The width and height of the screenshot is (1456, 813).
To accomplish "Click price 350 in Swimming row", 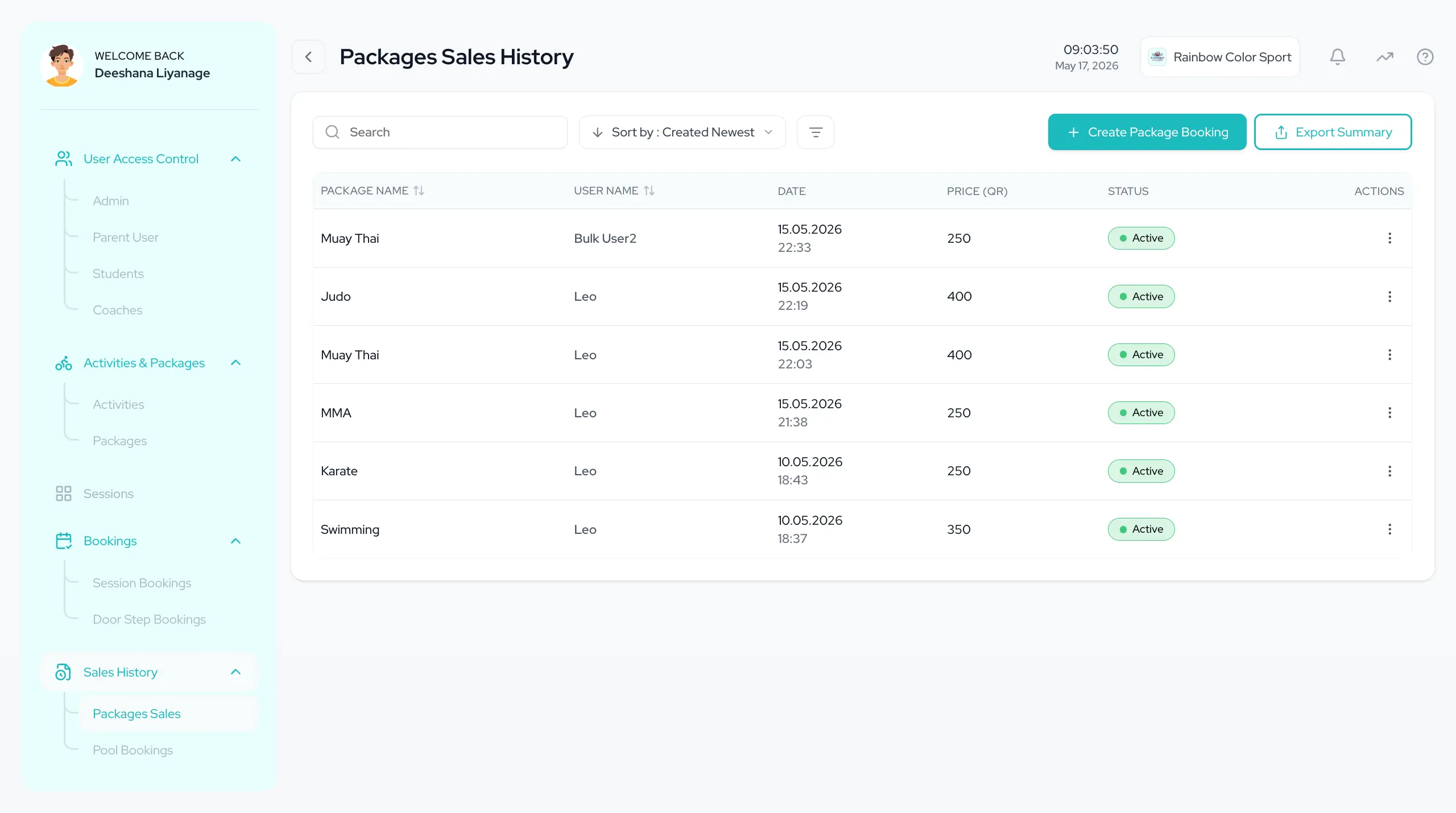I will click(958, 529).
